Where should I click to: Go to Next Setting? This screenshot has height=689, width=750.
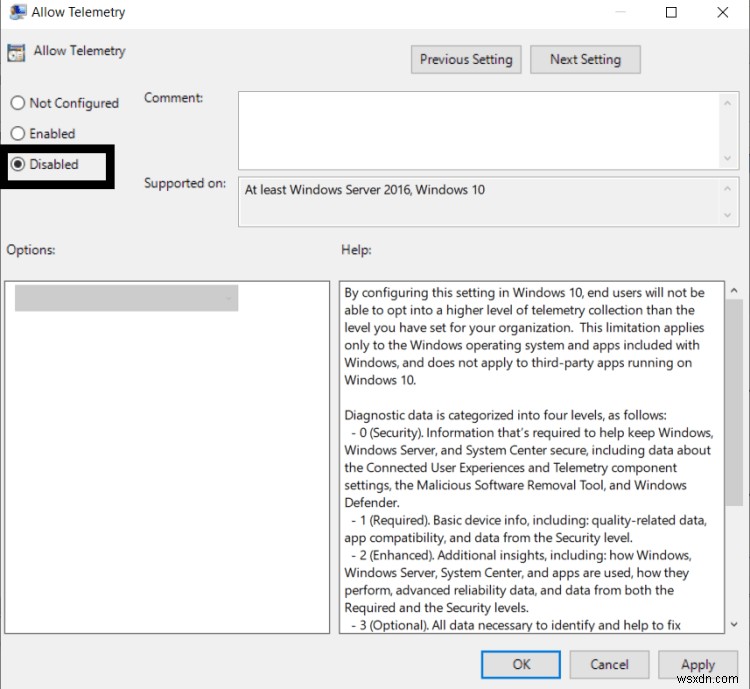[x=585, y=59]
